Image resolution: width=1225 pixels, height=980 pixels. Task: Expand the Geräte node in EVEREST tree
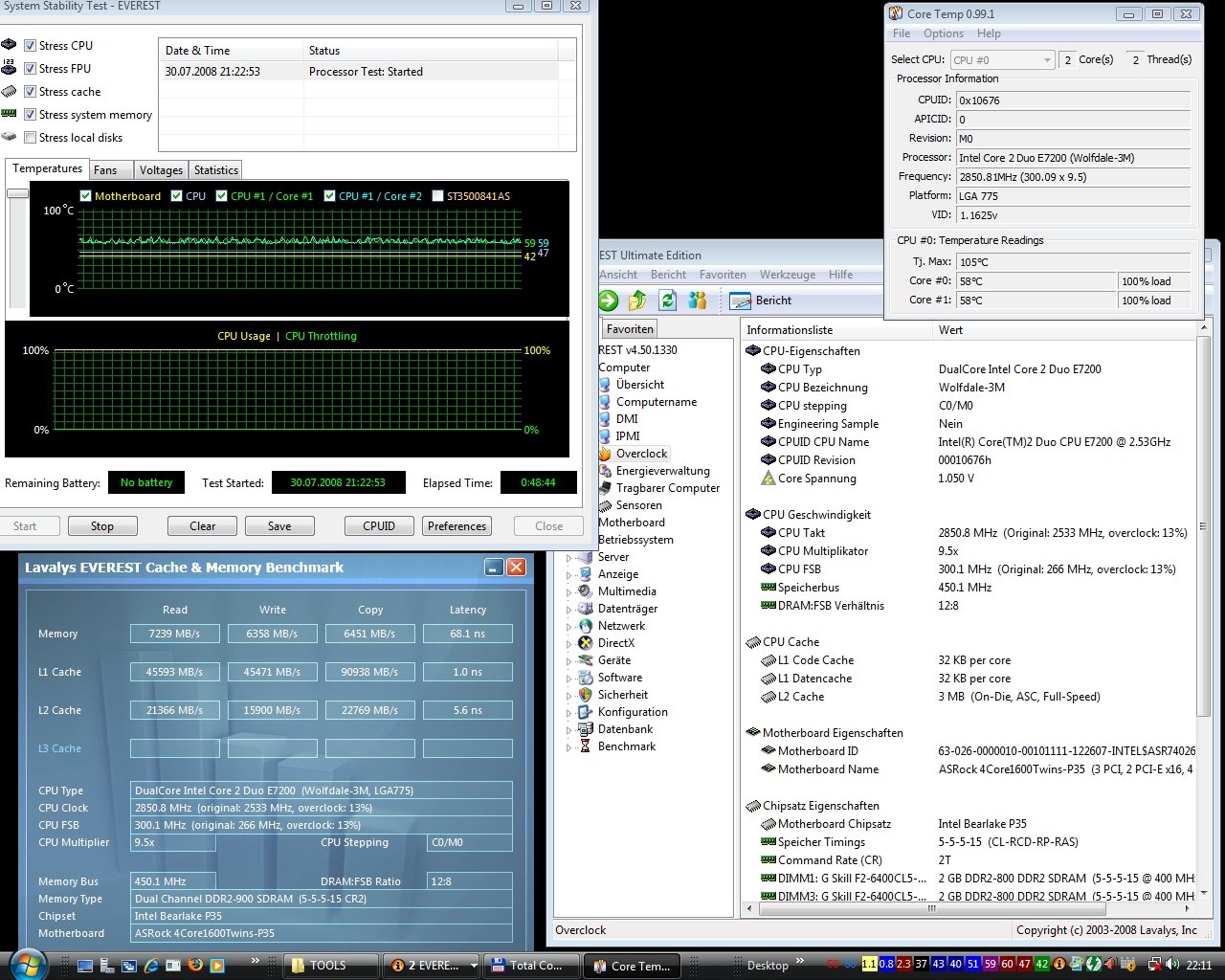[x=568, y=660]
